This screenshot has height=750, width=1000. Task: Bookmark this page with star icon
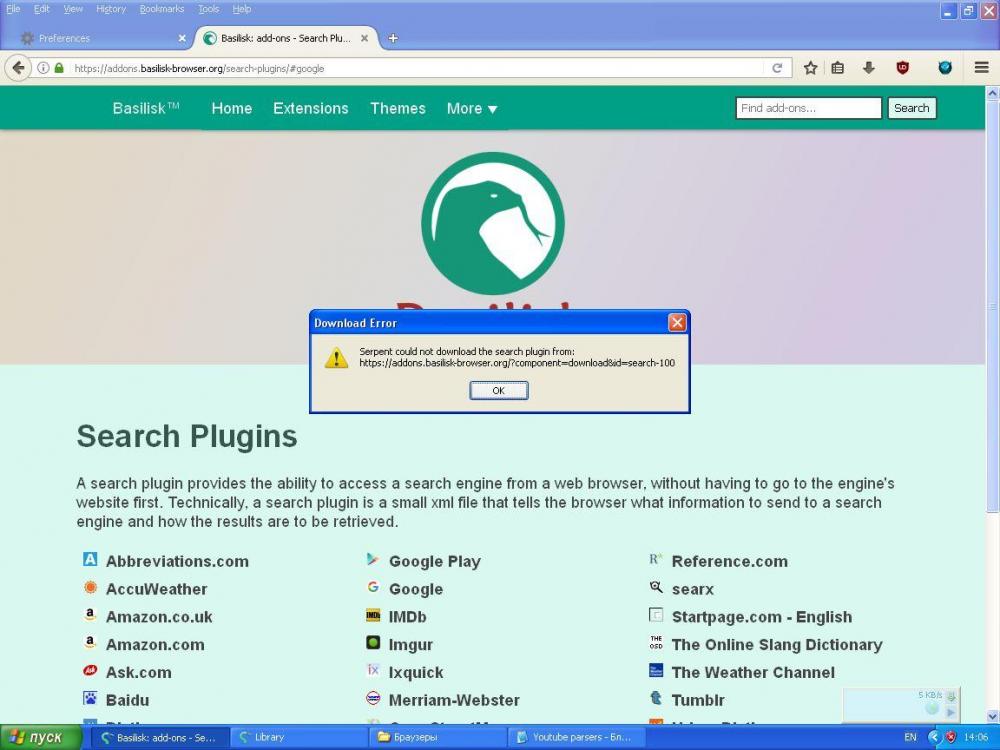[x=810, y=68]
